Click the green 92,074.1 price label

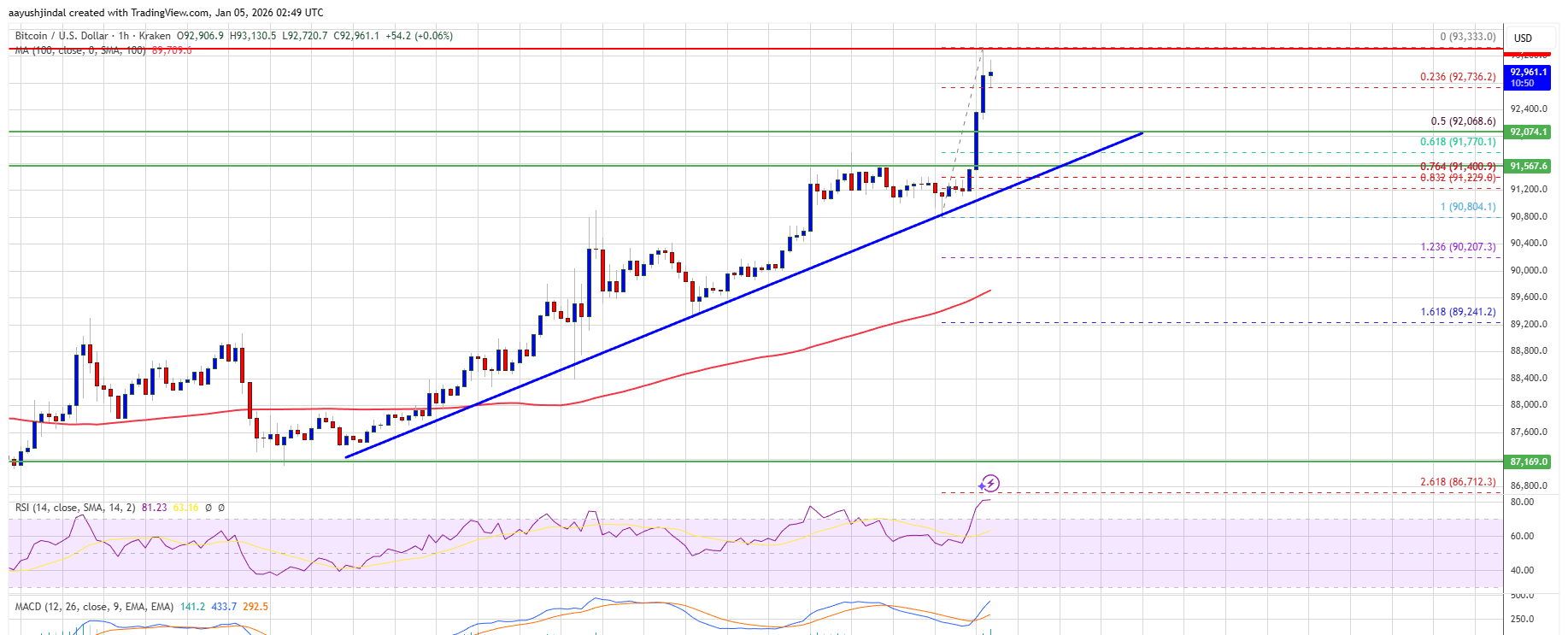click(1528, 132)
